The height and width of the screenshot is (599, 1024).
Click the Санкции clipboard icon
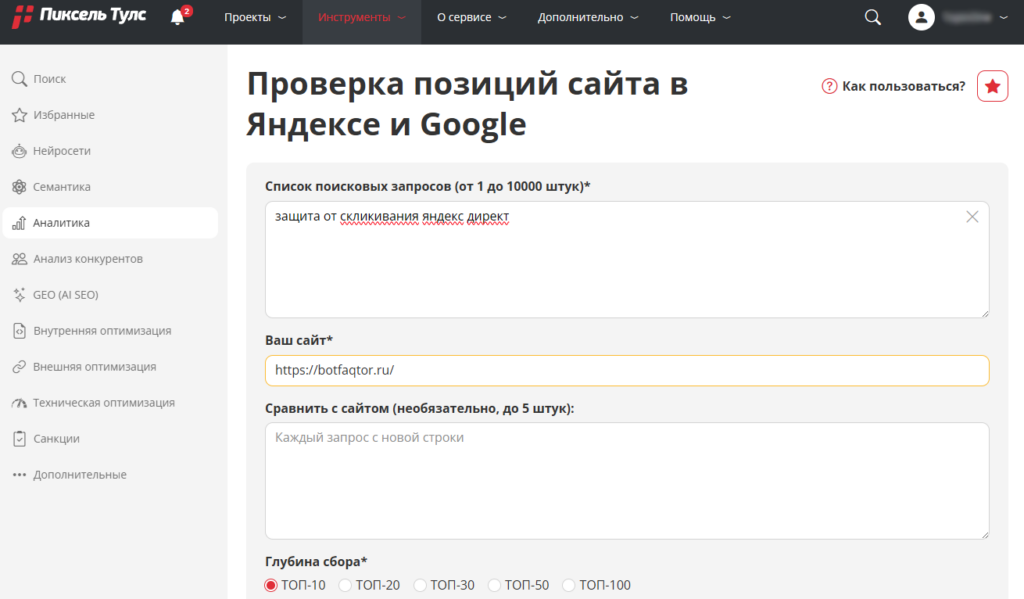[19, 438]
